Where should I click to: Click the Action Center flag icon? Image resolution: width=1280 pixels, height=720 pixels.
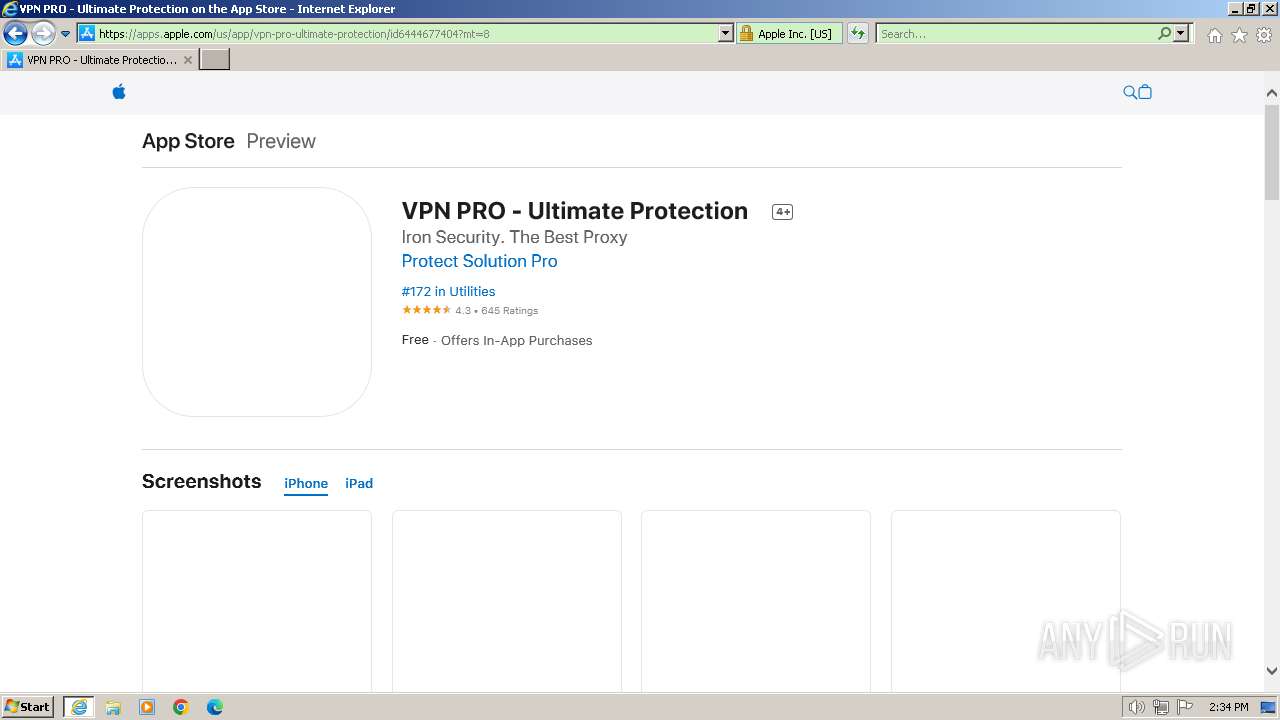(1185, 707)
